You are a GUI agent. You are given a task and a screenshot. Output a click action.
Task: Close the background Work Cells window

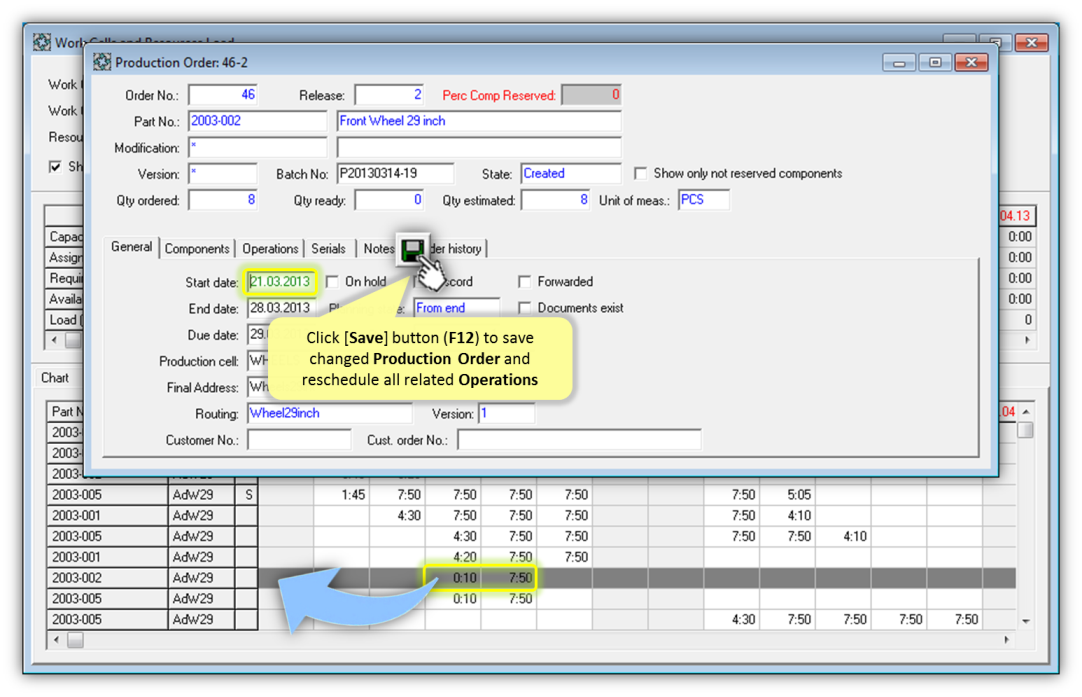click(1032, 43)
